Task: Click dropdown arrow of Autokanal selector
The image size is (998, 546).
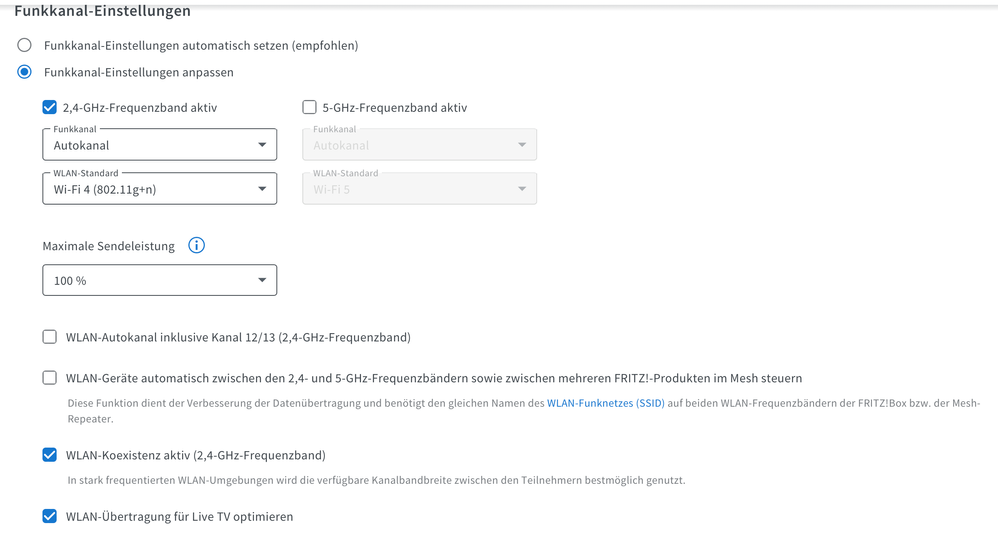Action: click(x=262, y=145)
